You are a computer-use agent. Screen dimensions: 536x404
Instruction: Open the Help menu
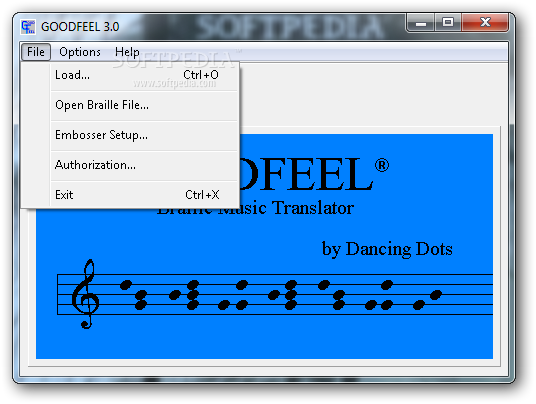pos(127,52)
